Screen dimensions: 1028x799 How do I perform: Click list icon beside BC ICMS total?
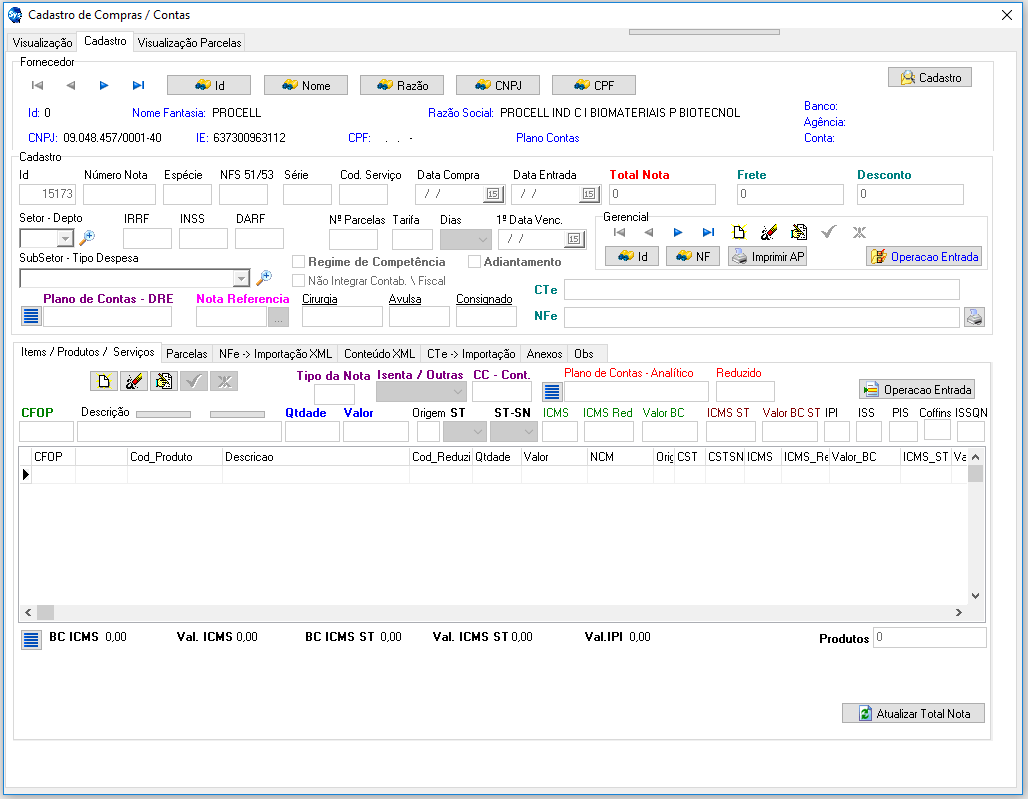(31, 640)
